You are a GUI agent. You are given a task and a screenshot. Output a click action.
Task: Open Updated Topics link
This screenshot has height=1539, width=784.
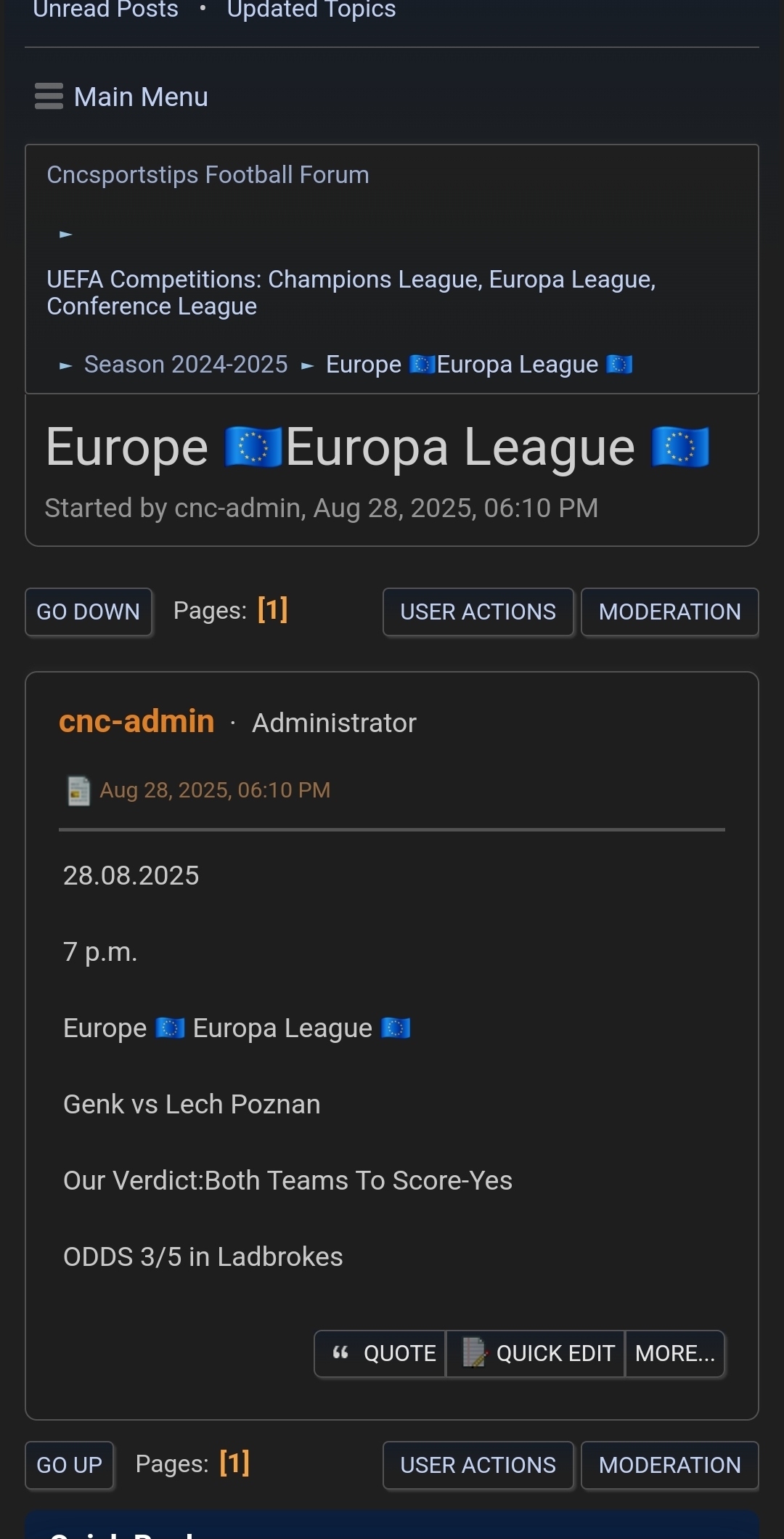311,9
